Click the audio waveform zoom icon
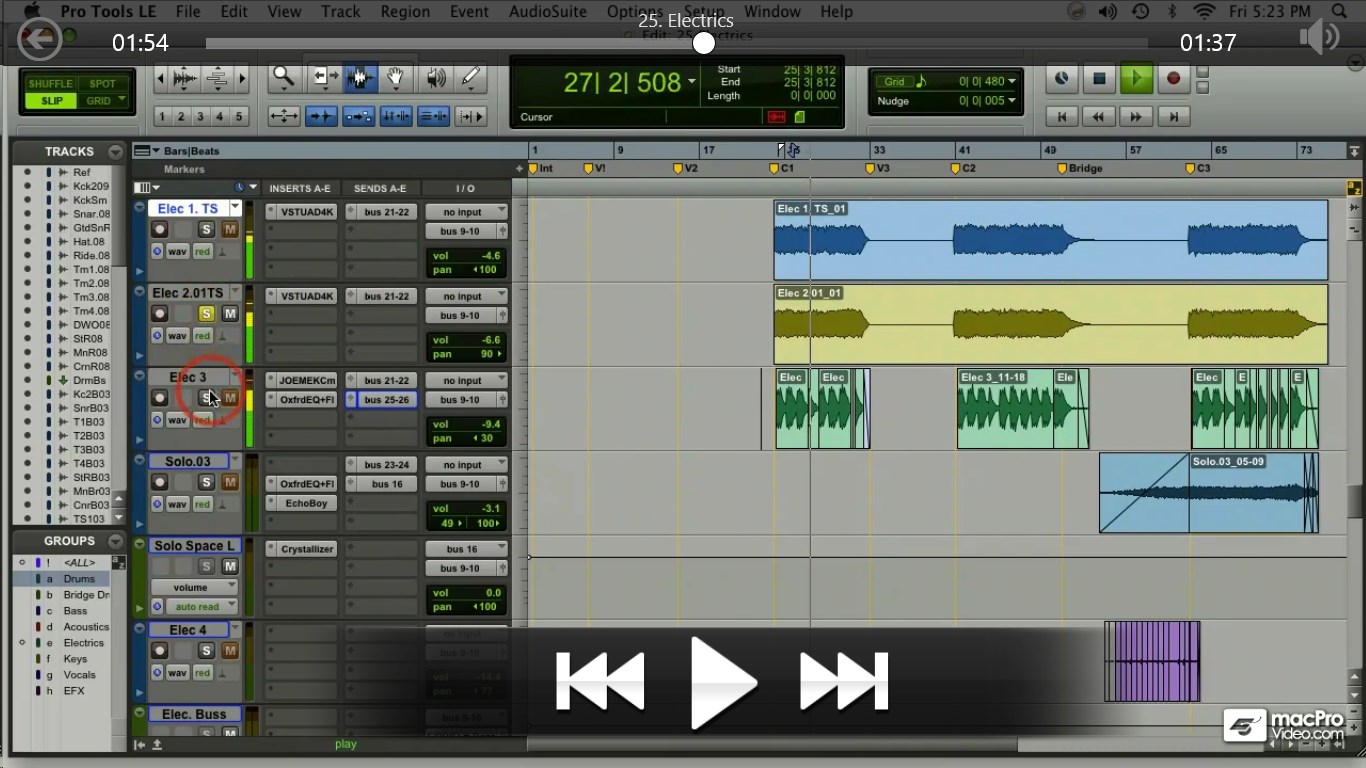 [185, 78]
